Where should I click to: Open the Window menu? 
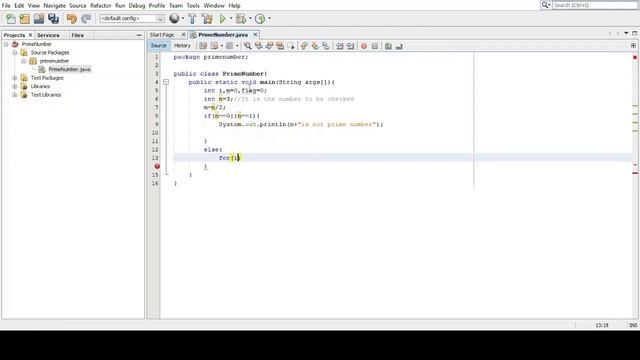pyautogui.click(x=214, y=6)
